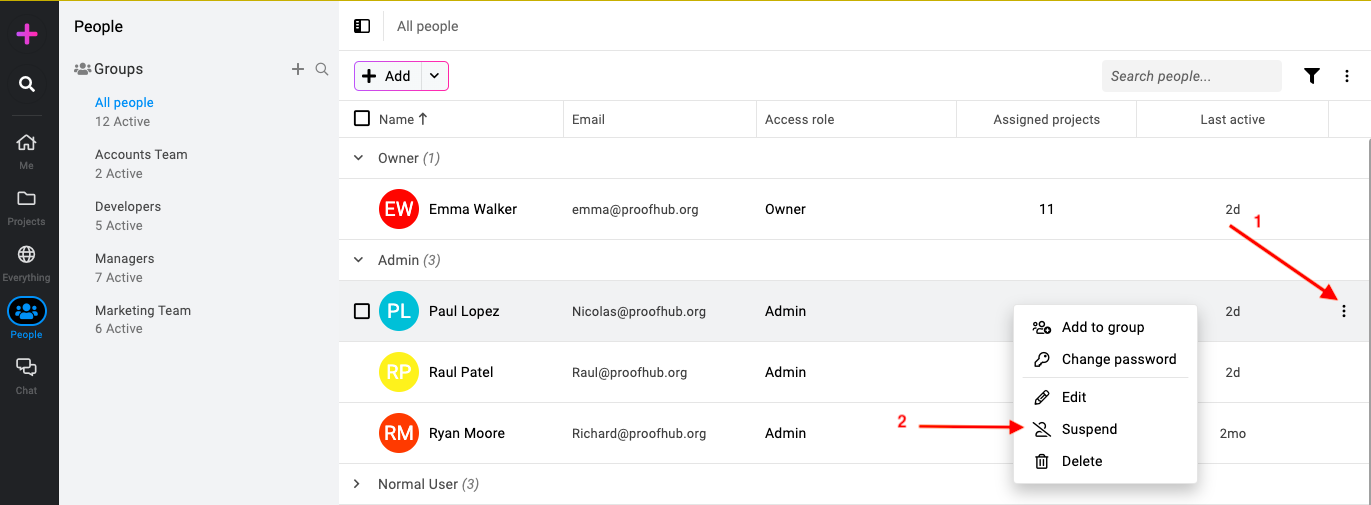This screenshot has height=505, width=1371.
Task: Tick the select-all checkbox in the header
Action: (362, 119)
